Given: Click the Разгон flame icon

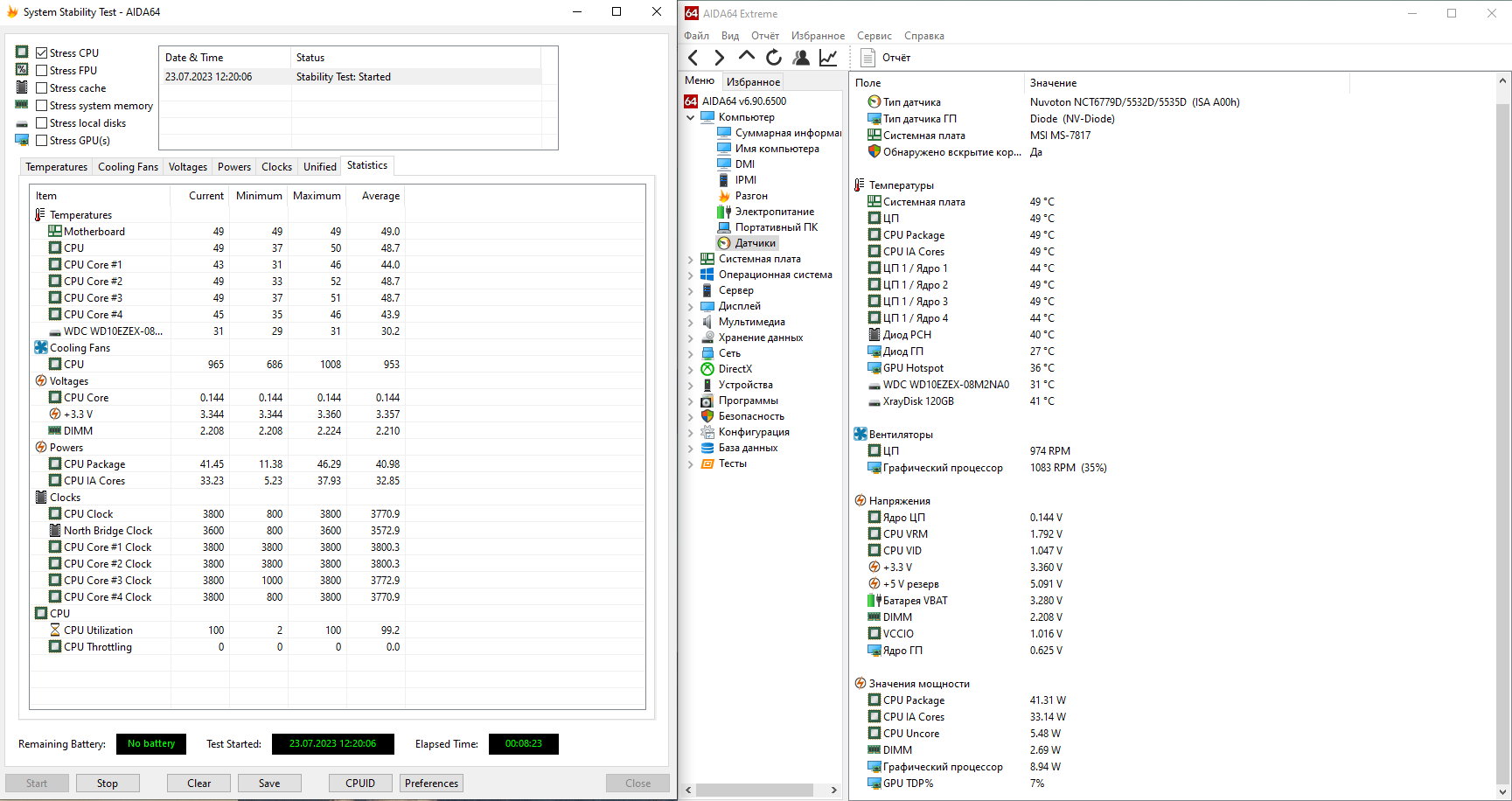Looking at the screenshot, I should (x=724, y=196).
